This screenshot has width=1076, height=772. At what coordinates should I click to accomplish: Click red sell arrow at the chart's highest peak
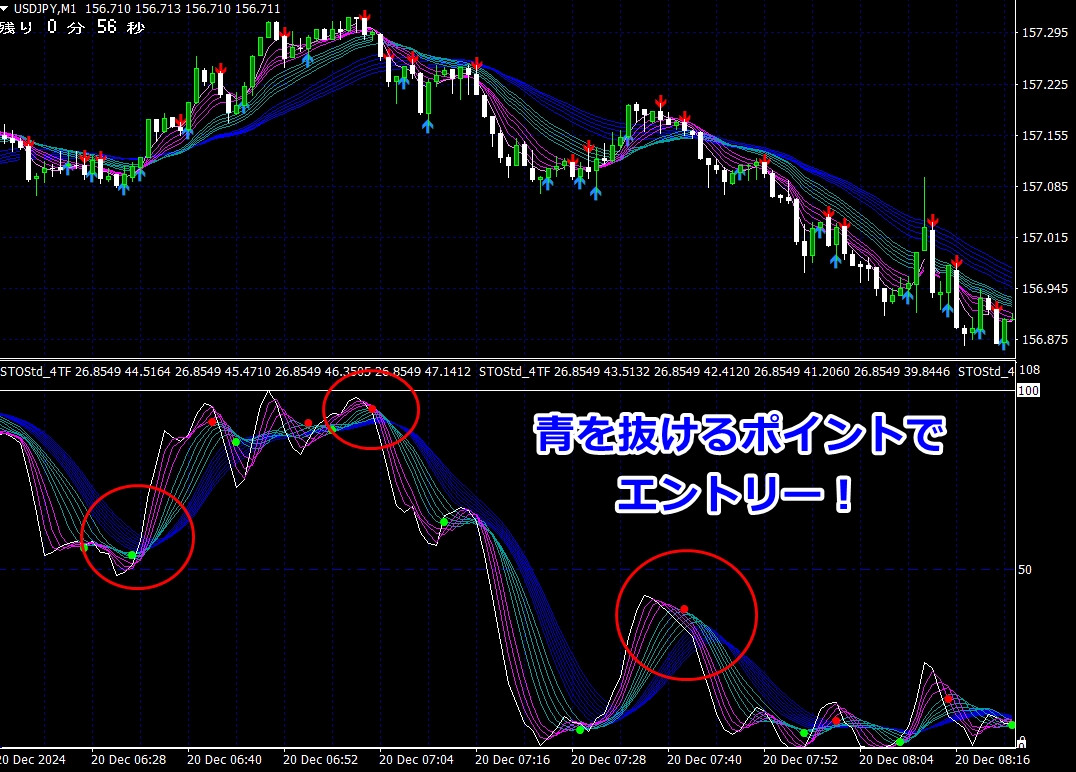pos(365,18)
